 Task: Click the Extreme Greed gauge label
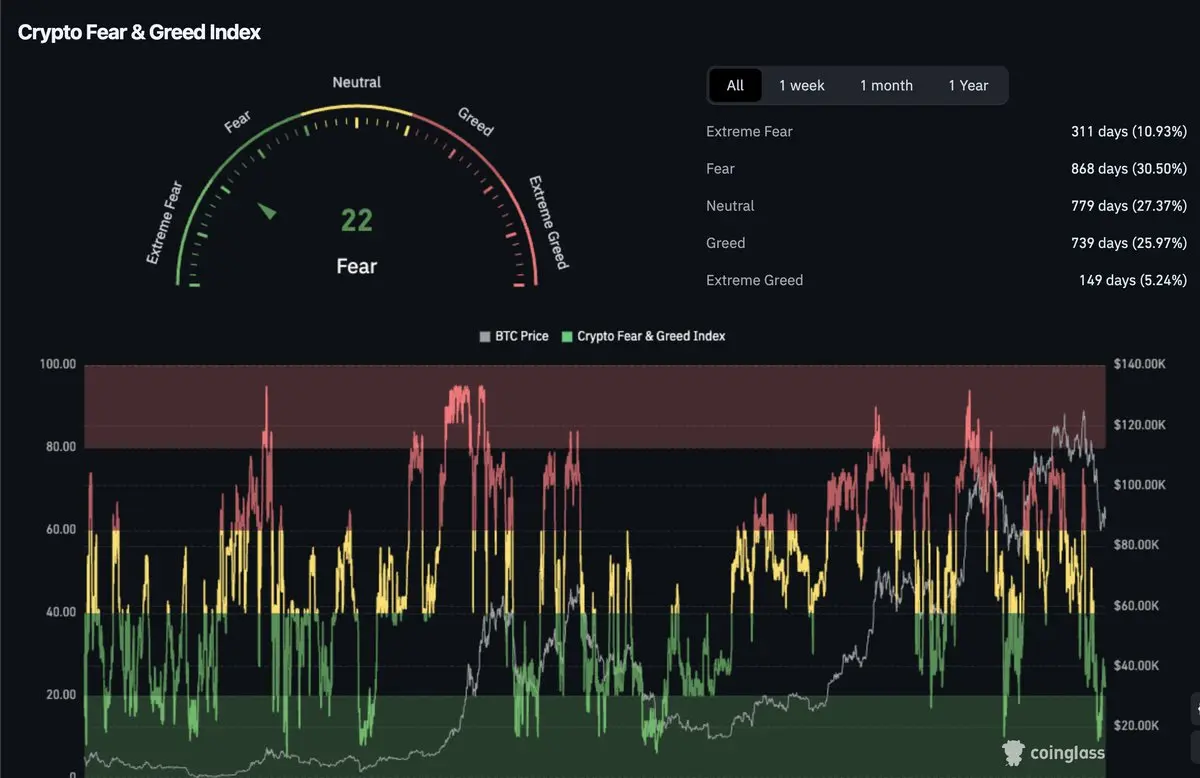[x=548, y=223]
